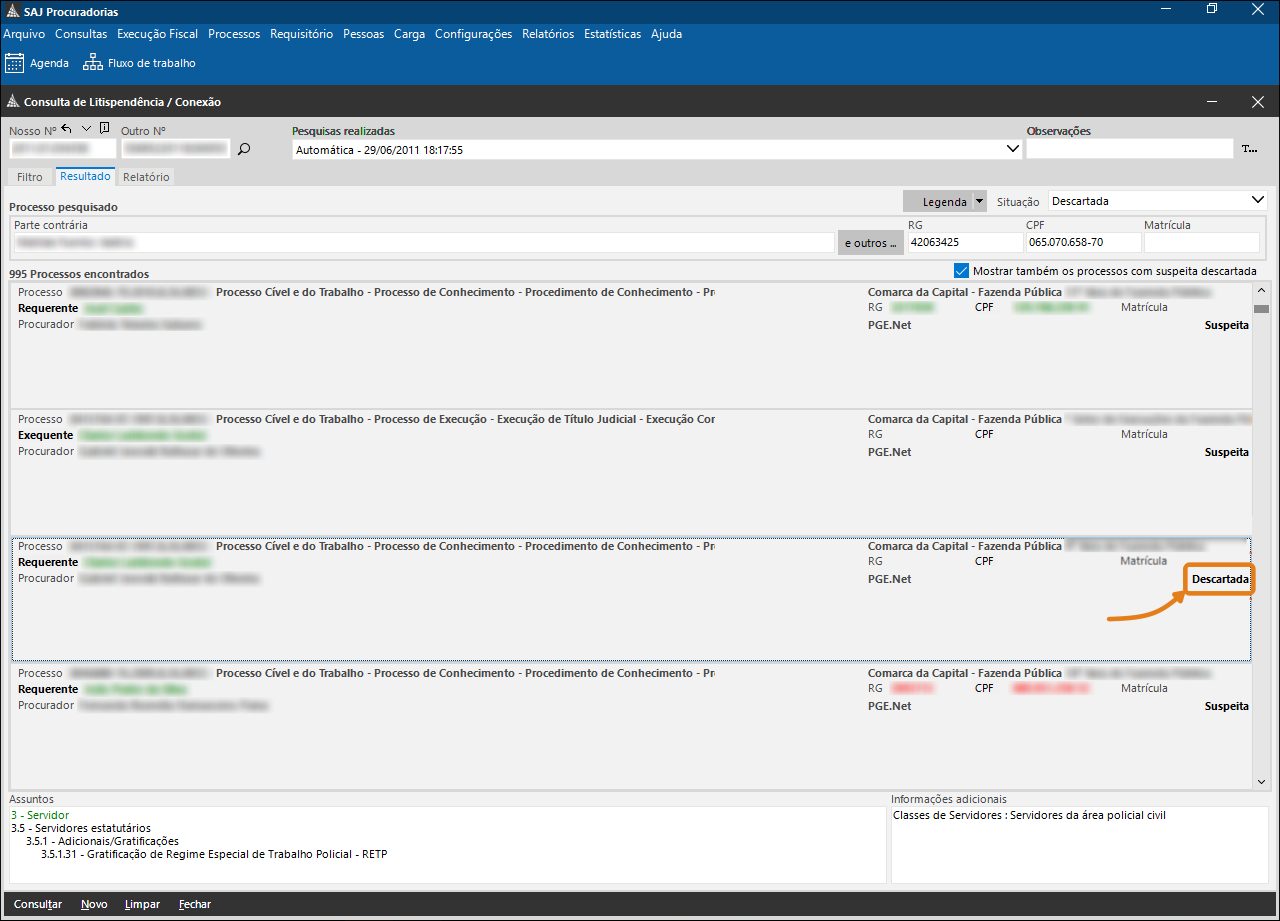This screenshot has height=921, width=1280.
Task: Minimize the Consulta de Litispendência window
Action: [x=1211, y=102]
